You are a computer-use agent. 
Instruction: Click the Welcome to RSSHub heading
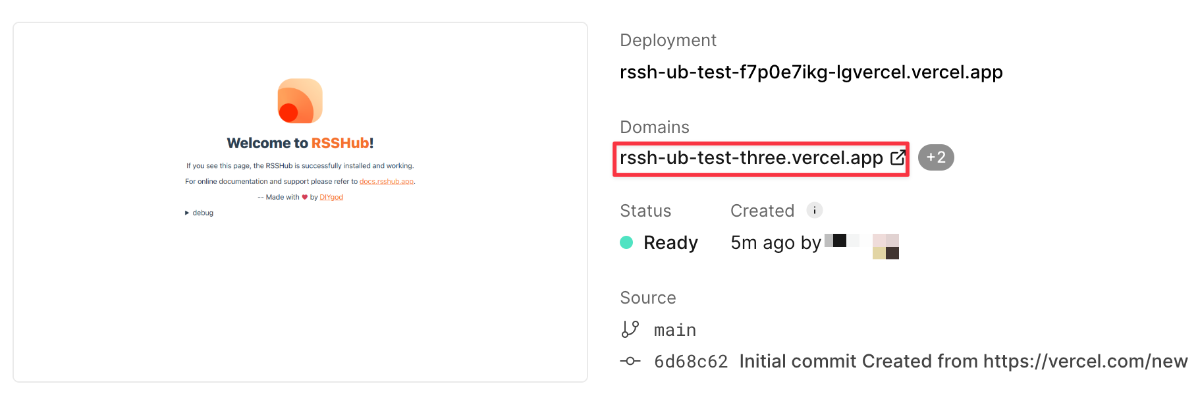click(300, 143)
